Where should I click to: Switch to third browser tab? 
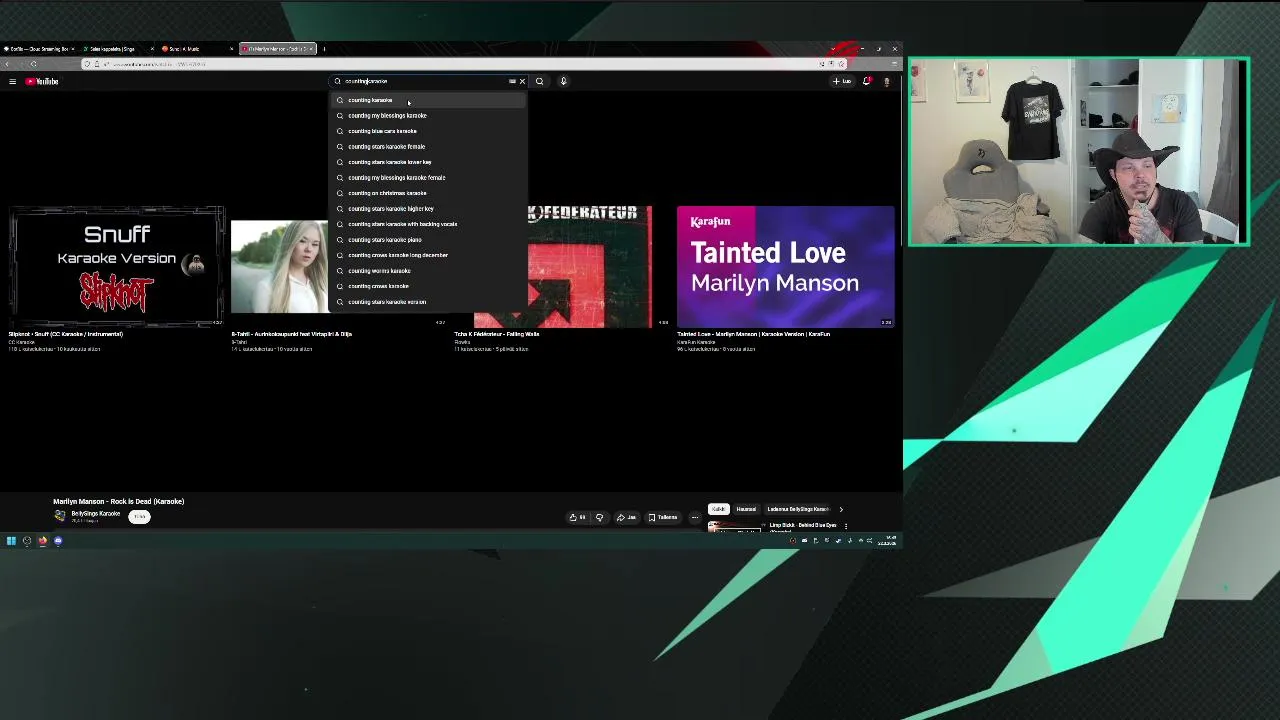point(196,48)
